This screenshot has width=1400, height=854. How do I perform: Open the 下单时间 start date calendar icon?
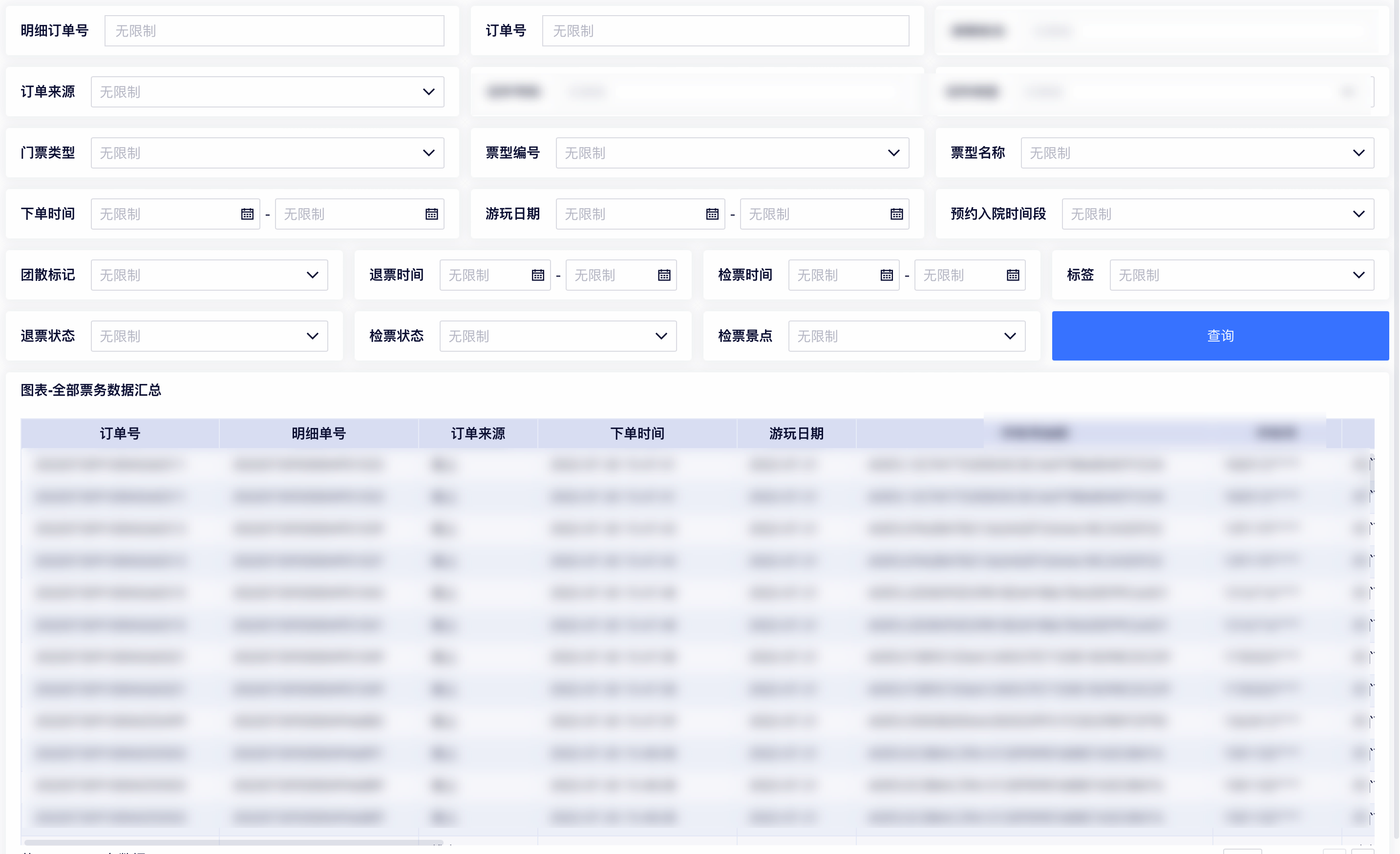pos(247,214)
